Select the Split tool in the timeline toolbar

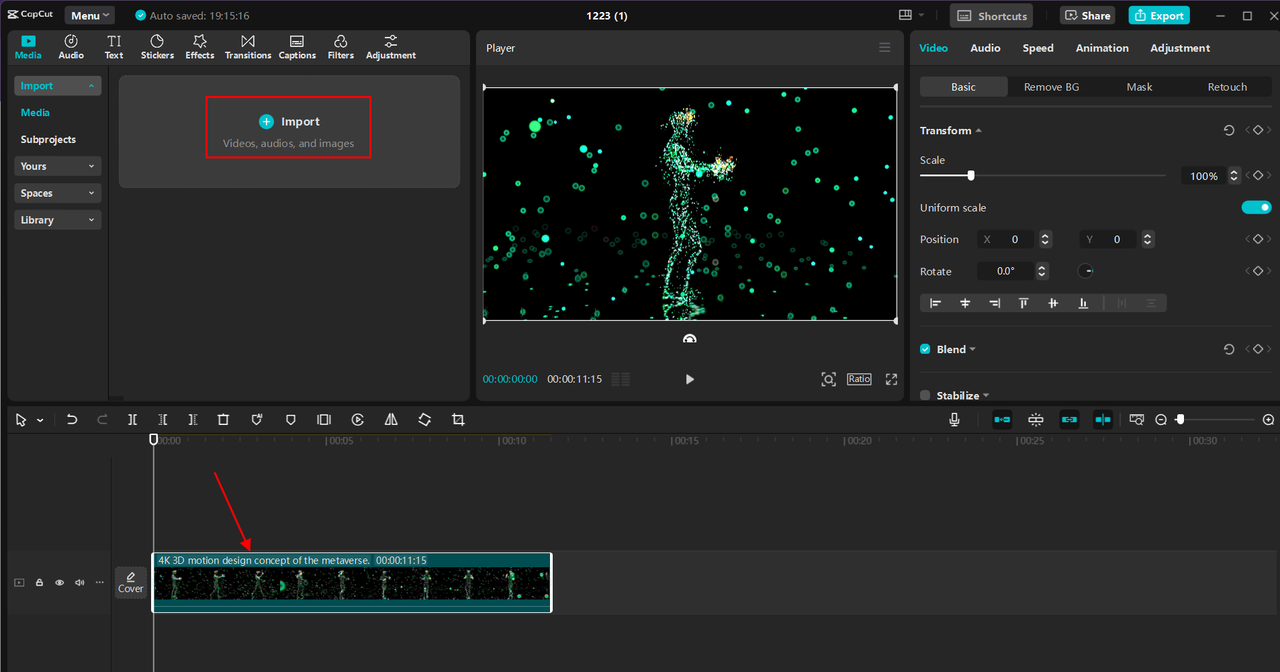132,419
